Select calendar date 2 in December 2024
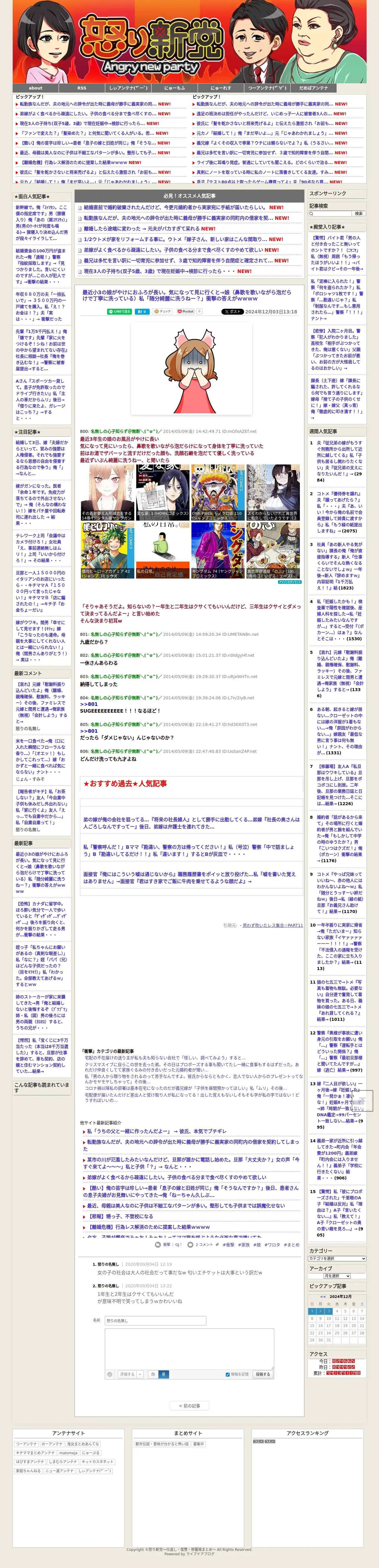 pos(321,1311)
